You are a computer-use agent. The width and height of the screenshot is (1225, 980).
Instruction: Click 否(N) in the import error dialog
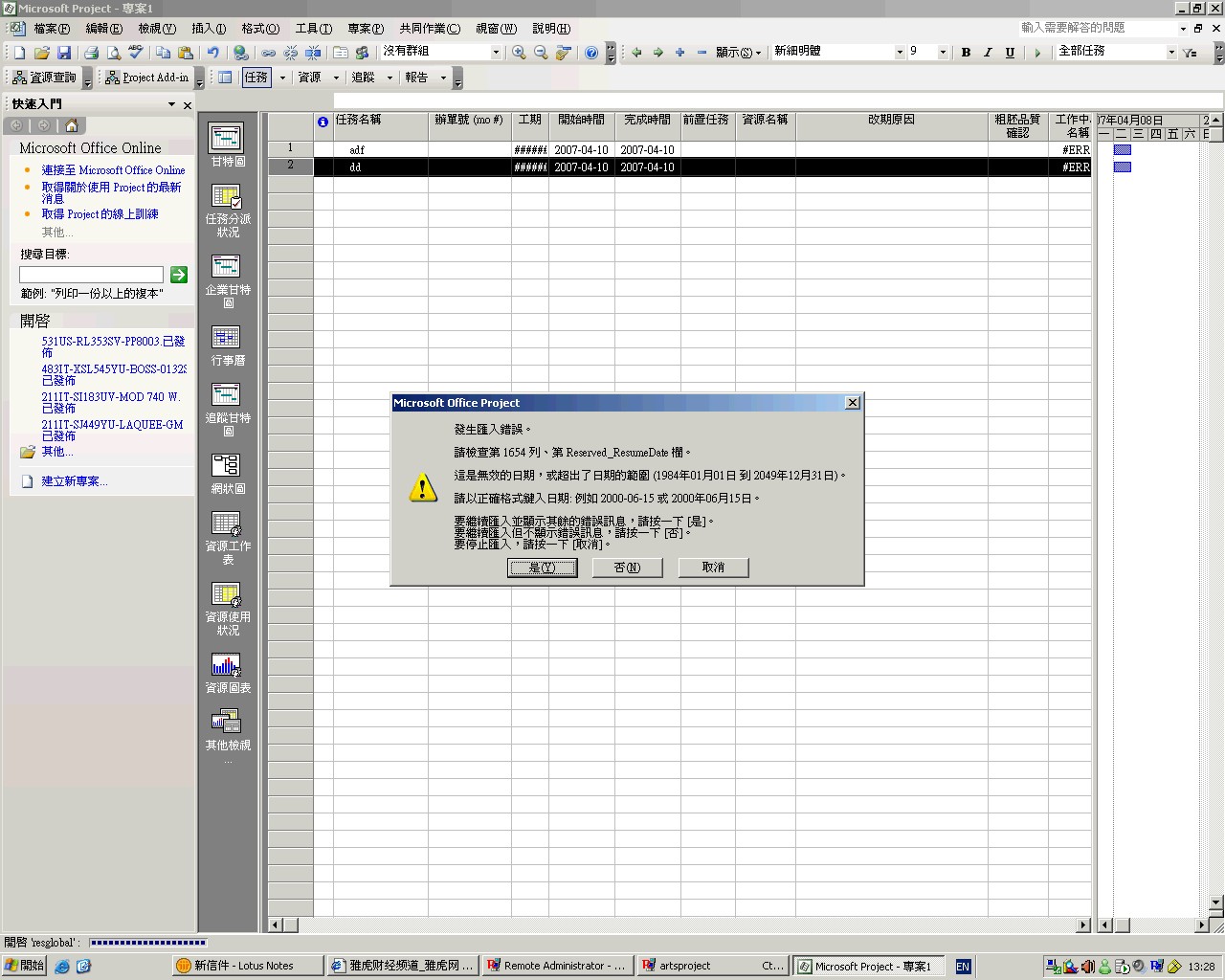[x=627, y=568]
